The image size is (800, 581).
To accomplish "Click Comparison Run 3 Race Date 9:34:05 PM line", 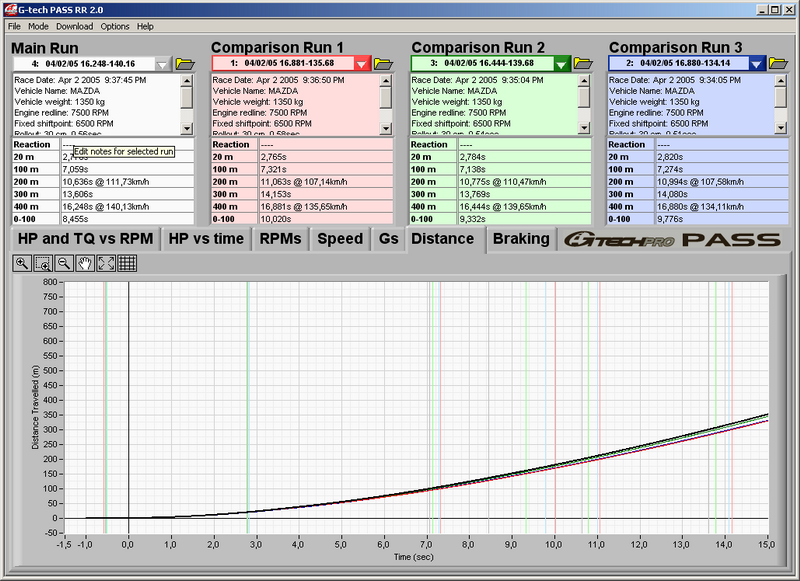I will pyautogui.click(x=675, y=80).
